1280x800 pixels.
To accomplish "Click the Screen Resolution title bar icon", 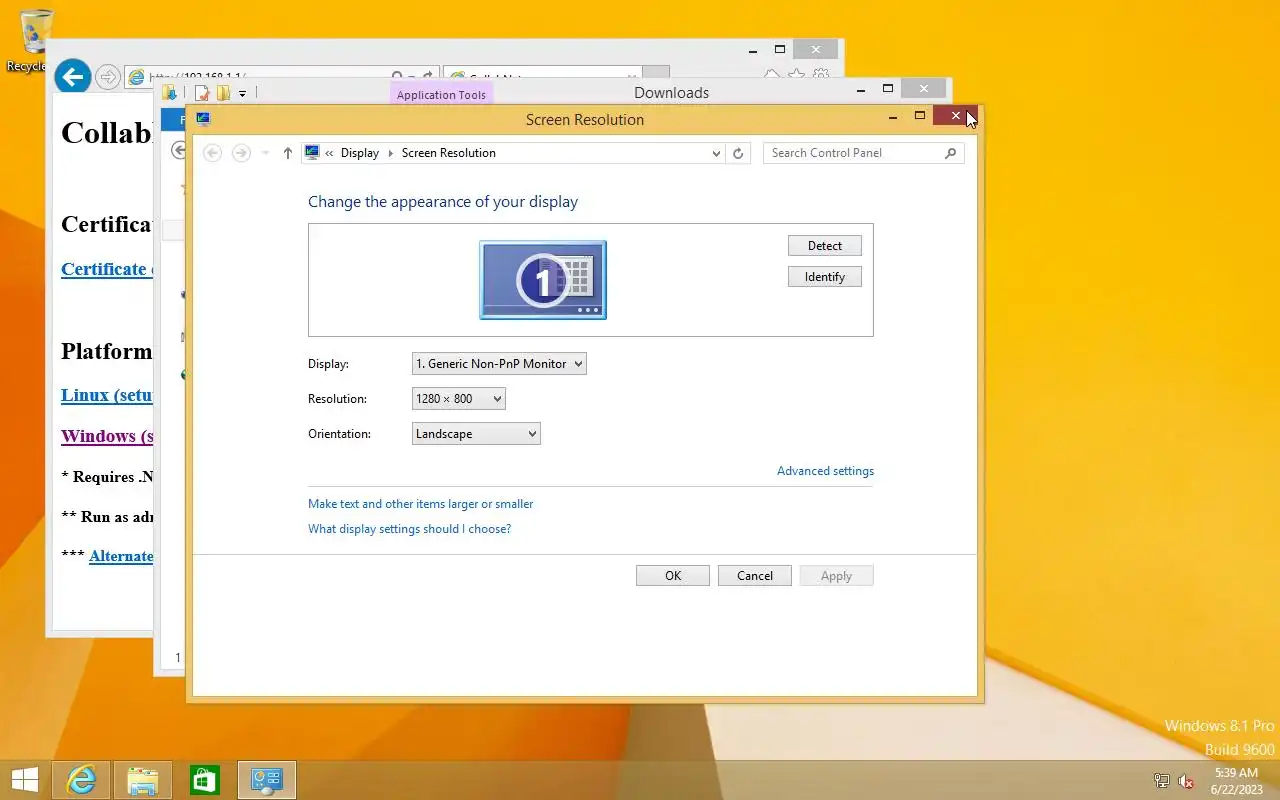I will (203, 119).
